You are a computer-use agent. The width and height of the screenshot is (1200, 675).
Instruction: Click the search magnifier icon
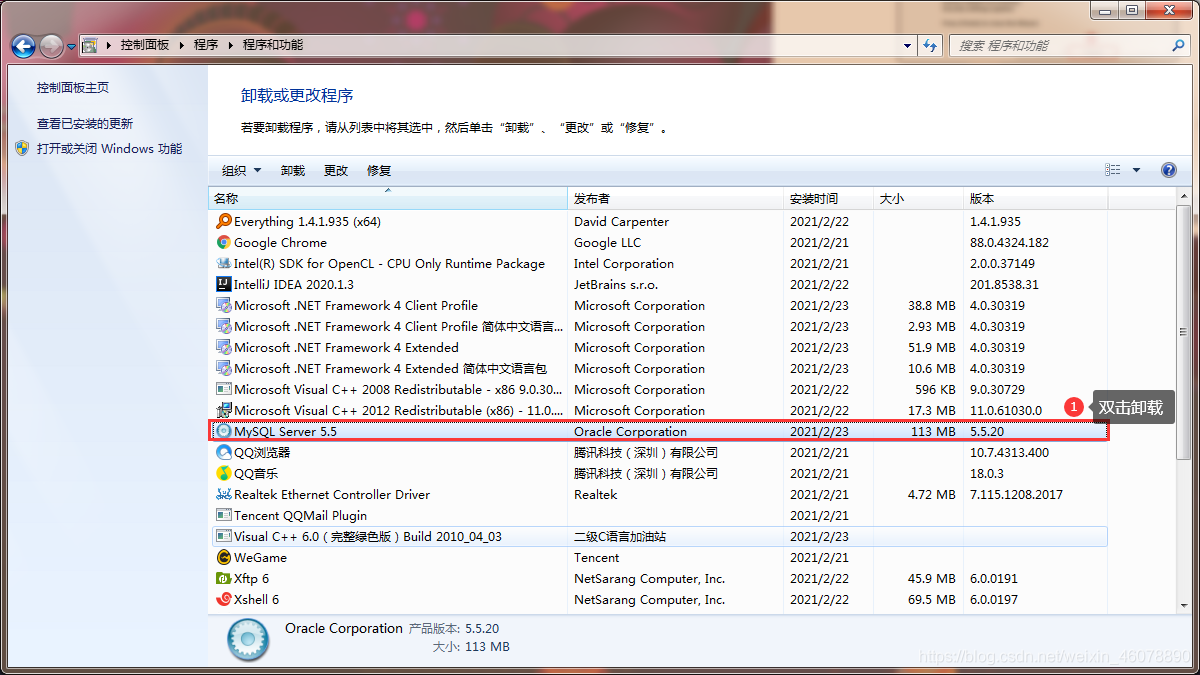[x=1178, y=46]
